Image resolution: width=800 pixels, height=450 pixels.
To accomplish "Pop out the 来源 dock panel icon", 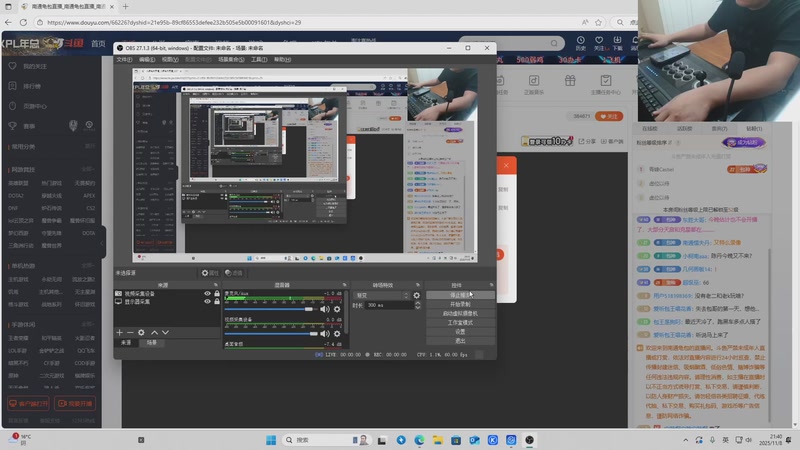I will click(216, 285).
